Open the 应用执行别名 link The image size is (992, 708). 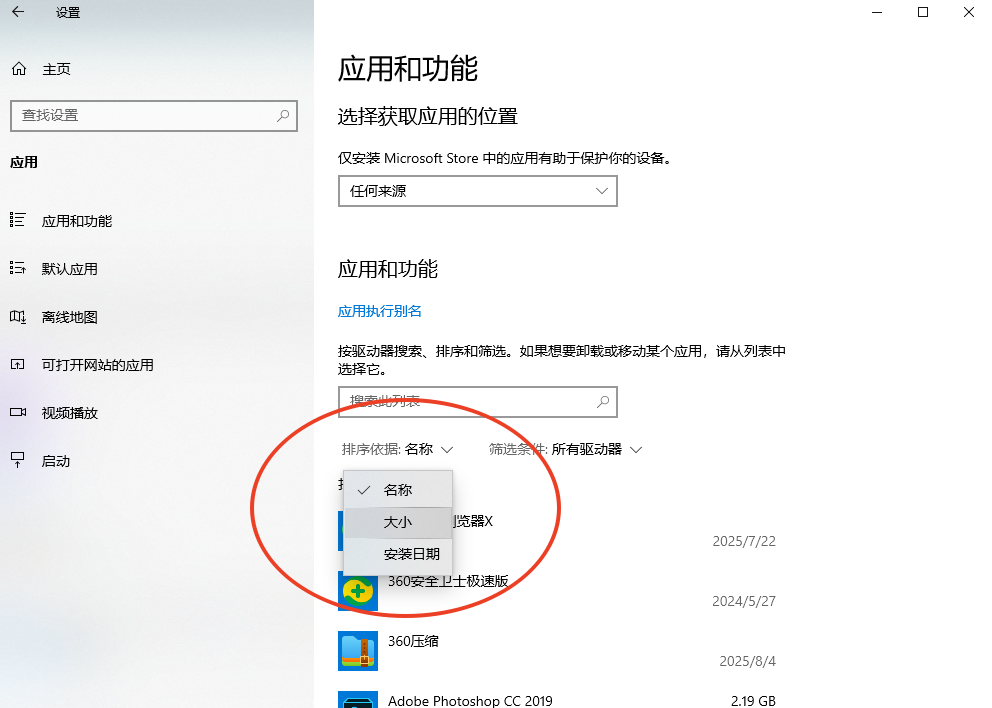click(379, 311)
